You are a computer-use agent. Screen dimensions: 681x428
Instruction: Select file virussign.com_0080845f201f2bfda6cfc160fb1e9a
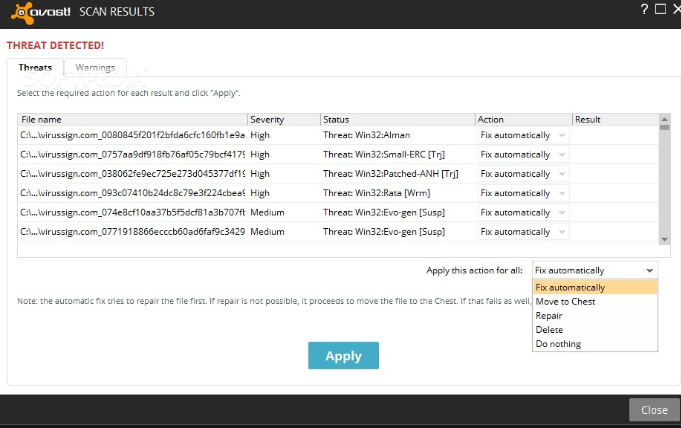[x=132, y=135]
